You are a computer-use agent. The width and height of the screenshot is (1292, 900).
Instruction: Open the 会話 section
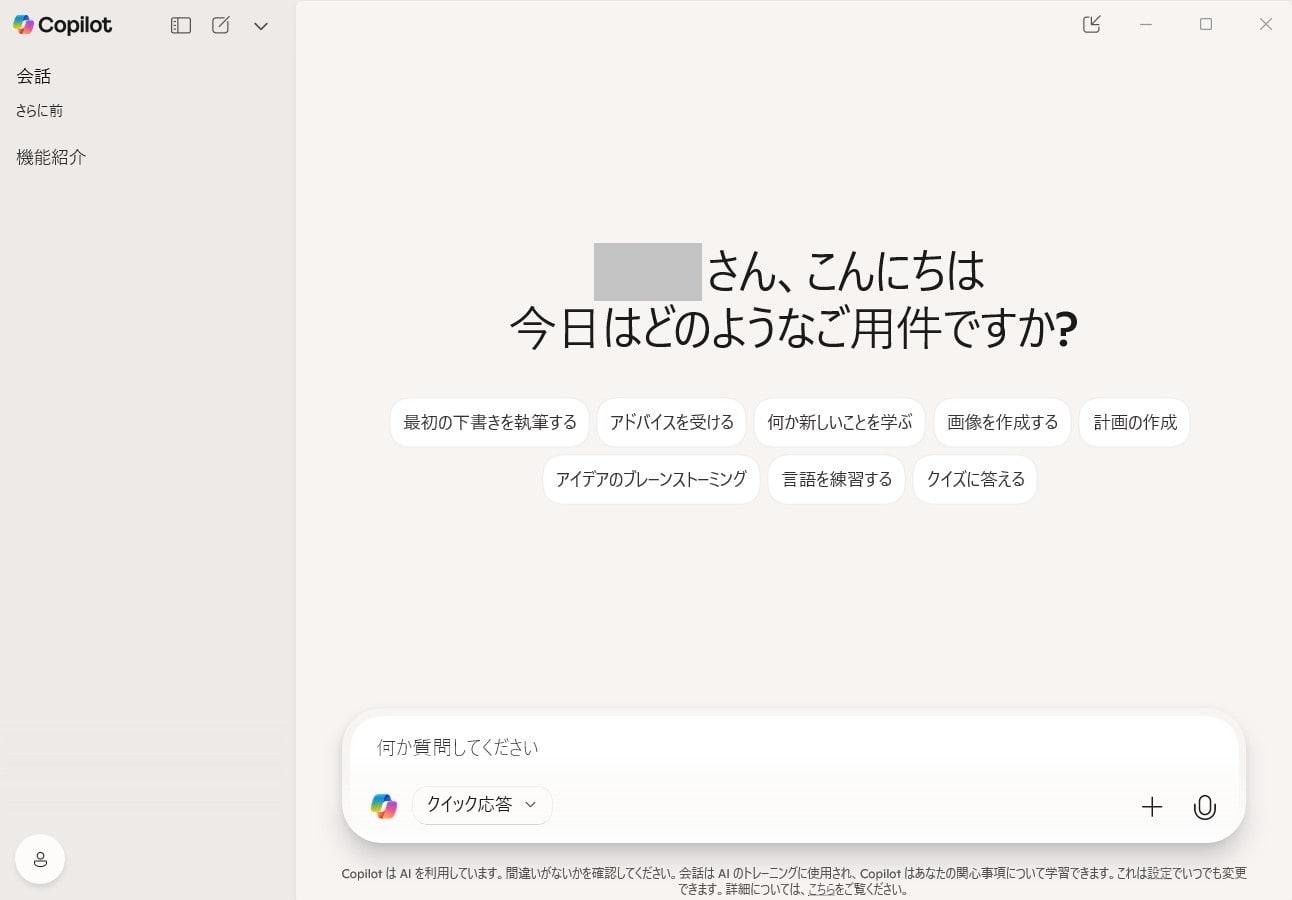33,75
